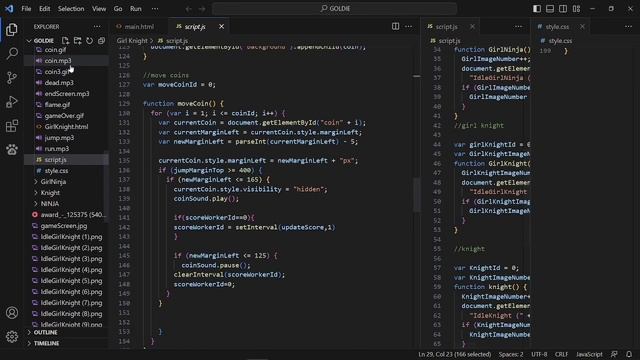Open endScreen.mp3 in Explorer
The height and width of the screenshot is (360, 640).
pyautogui.click(x=67, y=93)
